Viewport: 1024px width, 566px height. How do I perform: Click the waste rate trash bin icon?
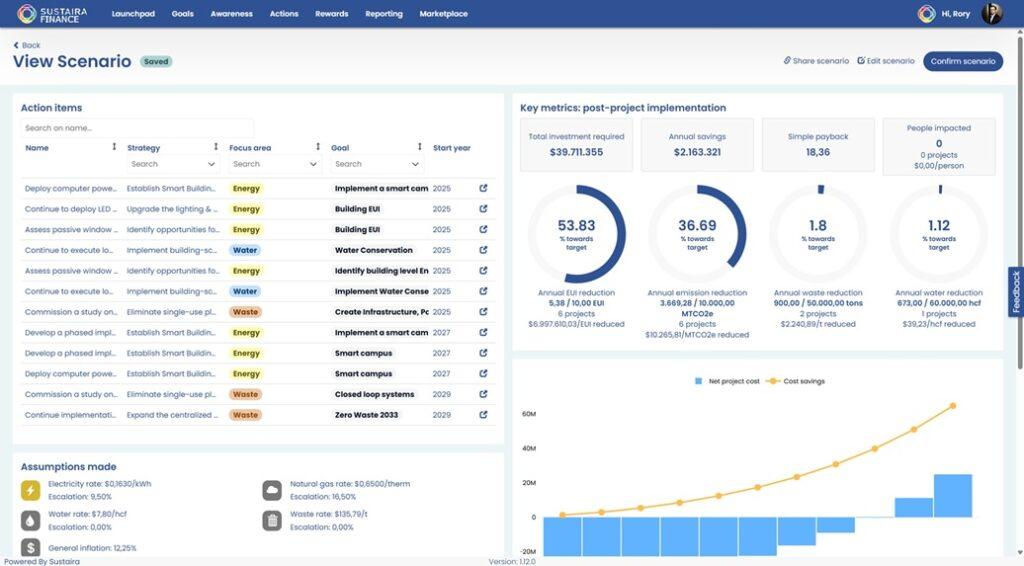[272, 520]
